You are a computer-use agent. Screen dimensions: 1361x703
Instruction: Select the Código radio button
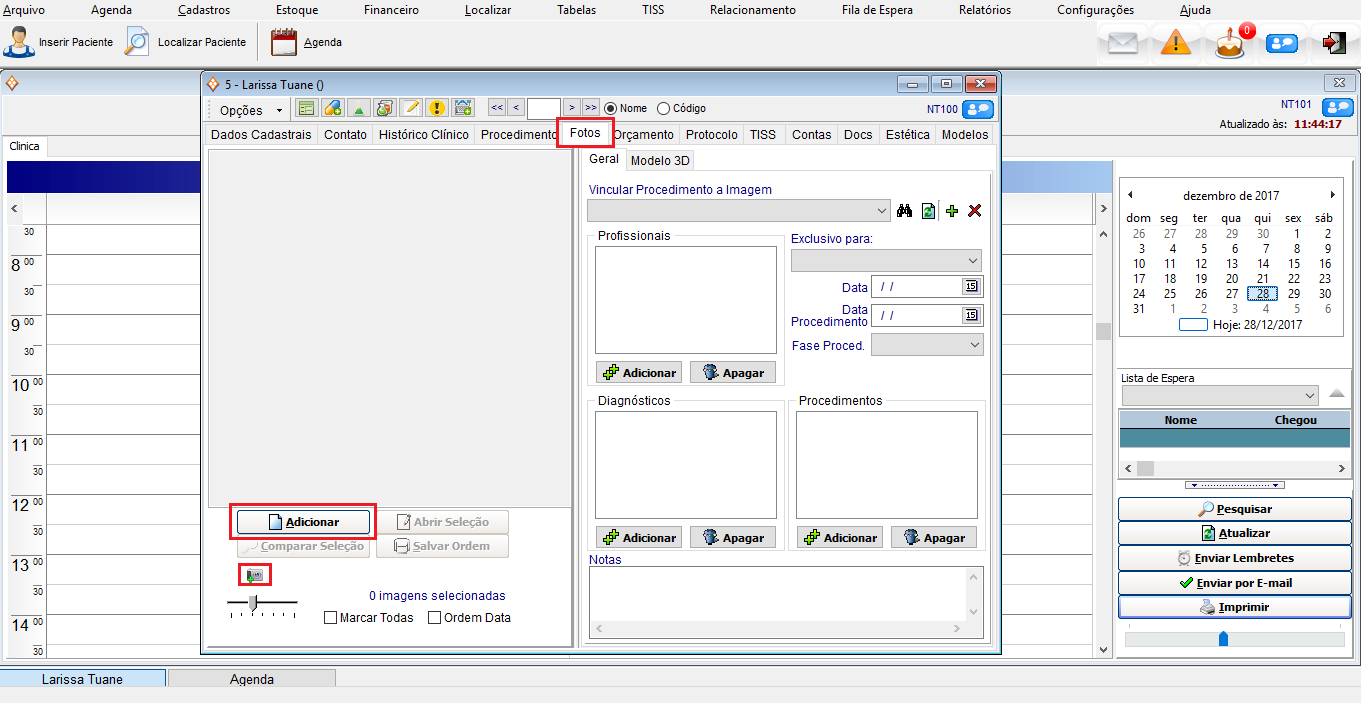[663, 108]
